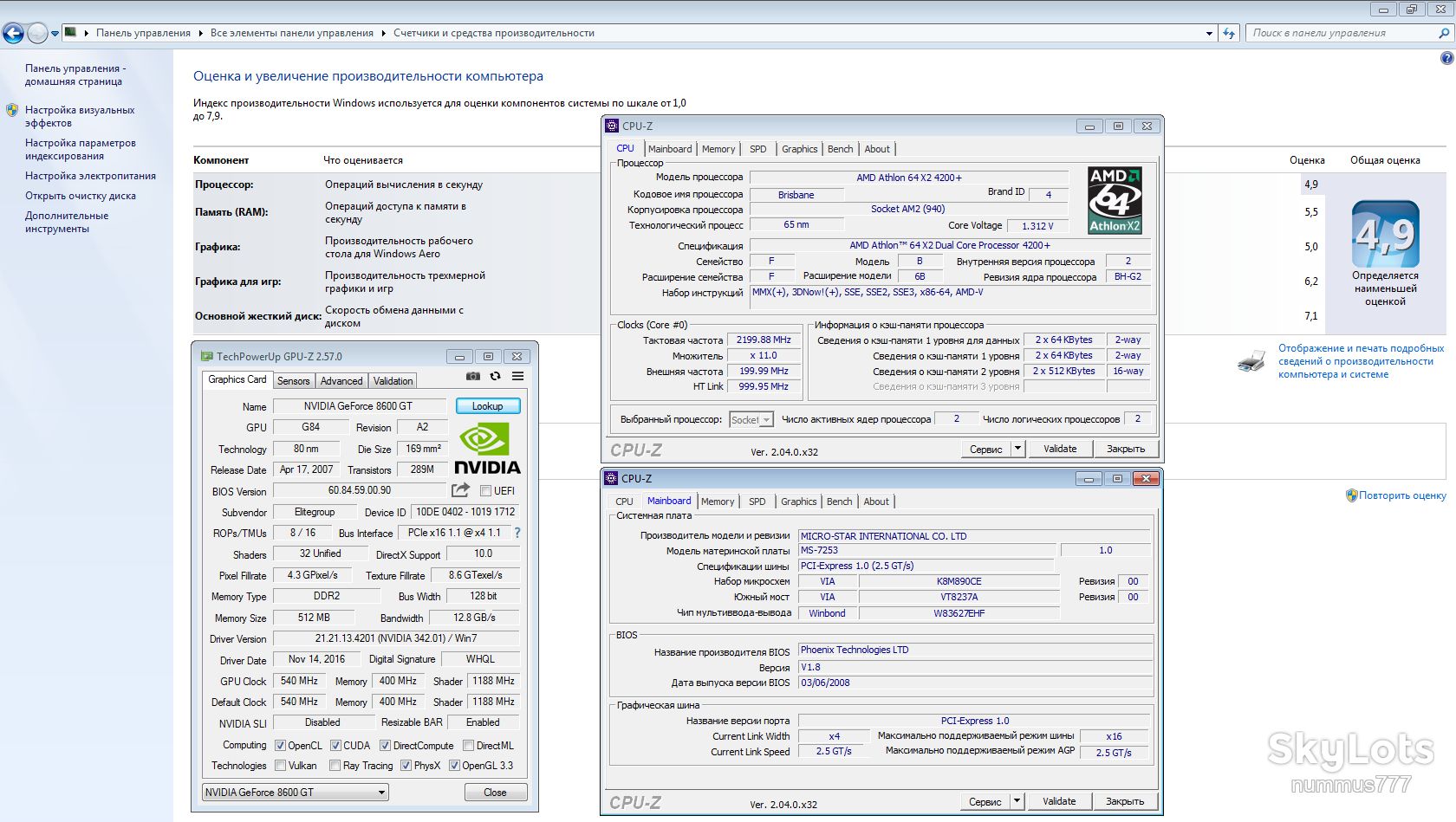1456x822 pixels.
Task: Expand Сервис arrow in upper CPU-Z window
Action: [x=1018, y=449]
